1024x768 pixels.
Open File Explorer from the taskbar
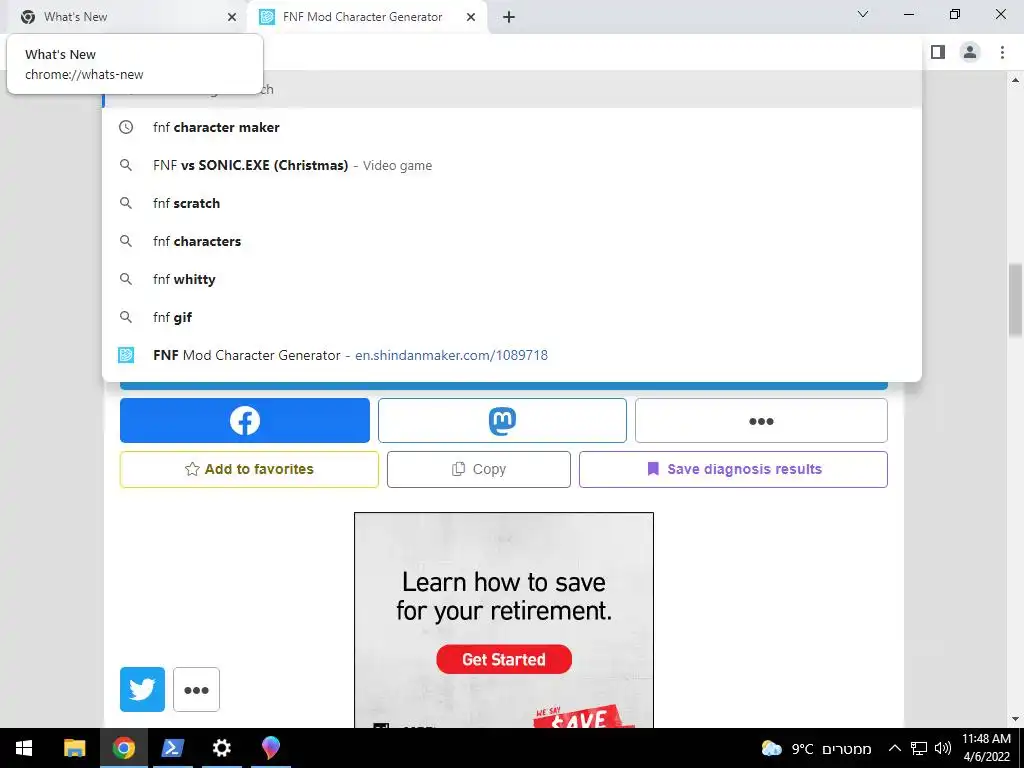click(x=74, y=748)
